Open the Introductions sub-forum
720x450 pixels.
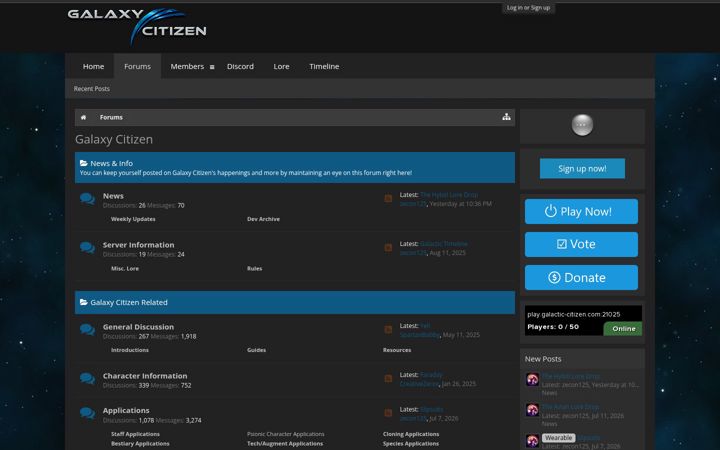tap(129, 350)
